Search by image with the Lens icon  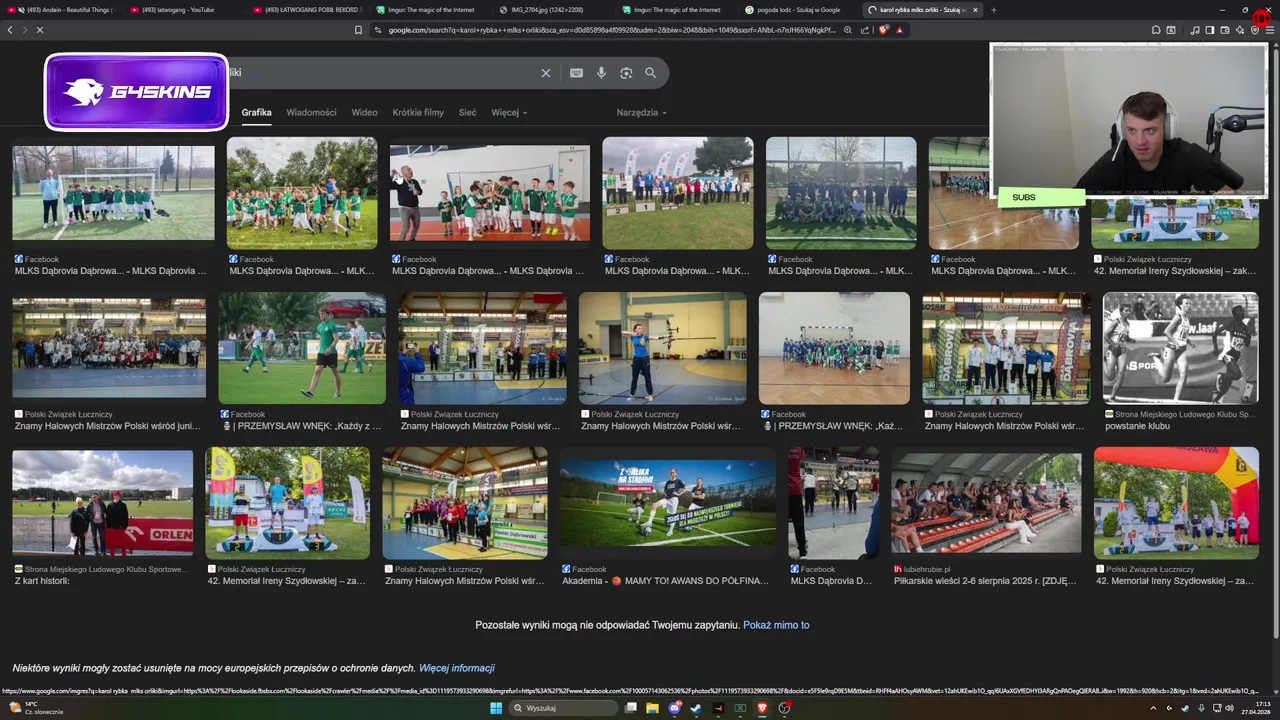tap(626, 73)
